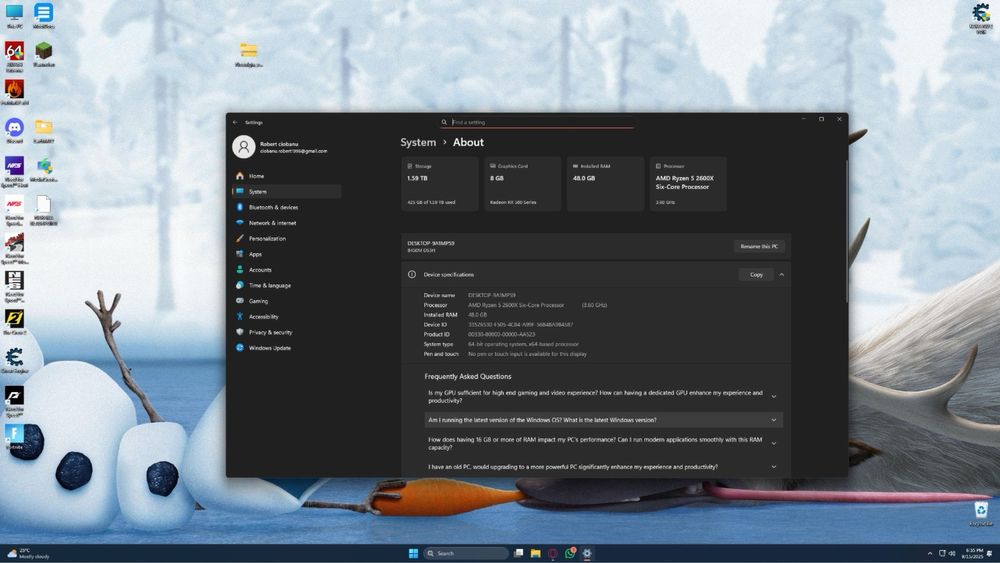This screenshot has width=1000, height=563.
Task: Focus the Find a setting search box
Action: (x=537, y=122)
